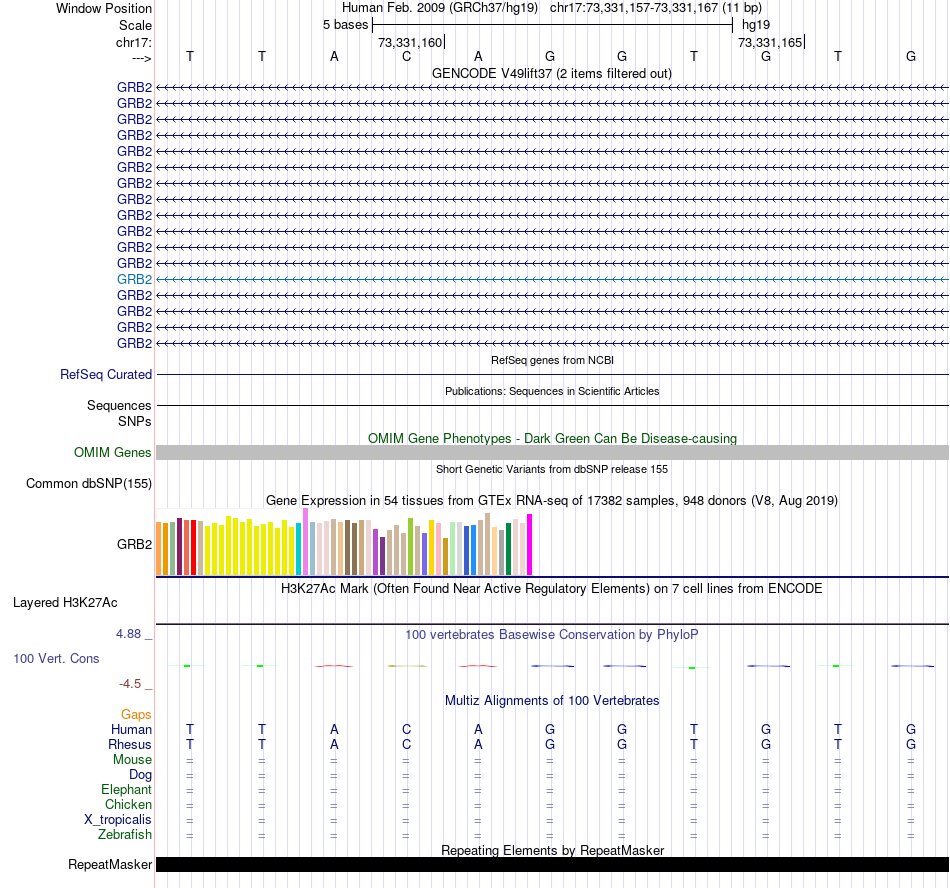The height and width of the screenshot is (888, 950).
Task: Click the Gaps row label
Action: tap(136, 715)
